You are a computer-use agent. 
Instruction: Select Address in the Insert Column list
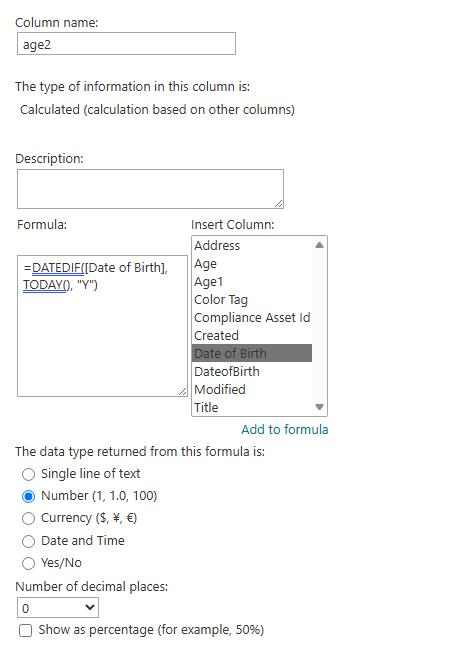coord(252,246)
